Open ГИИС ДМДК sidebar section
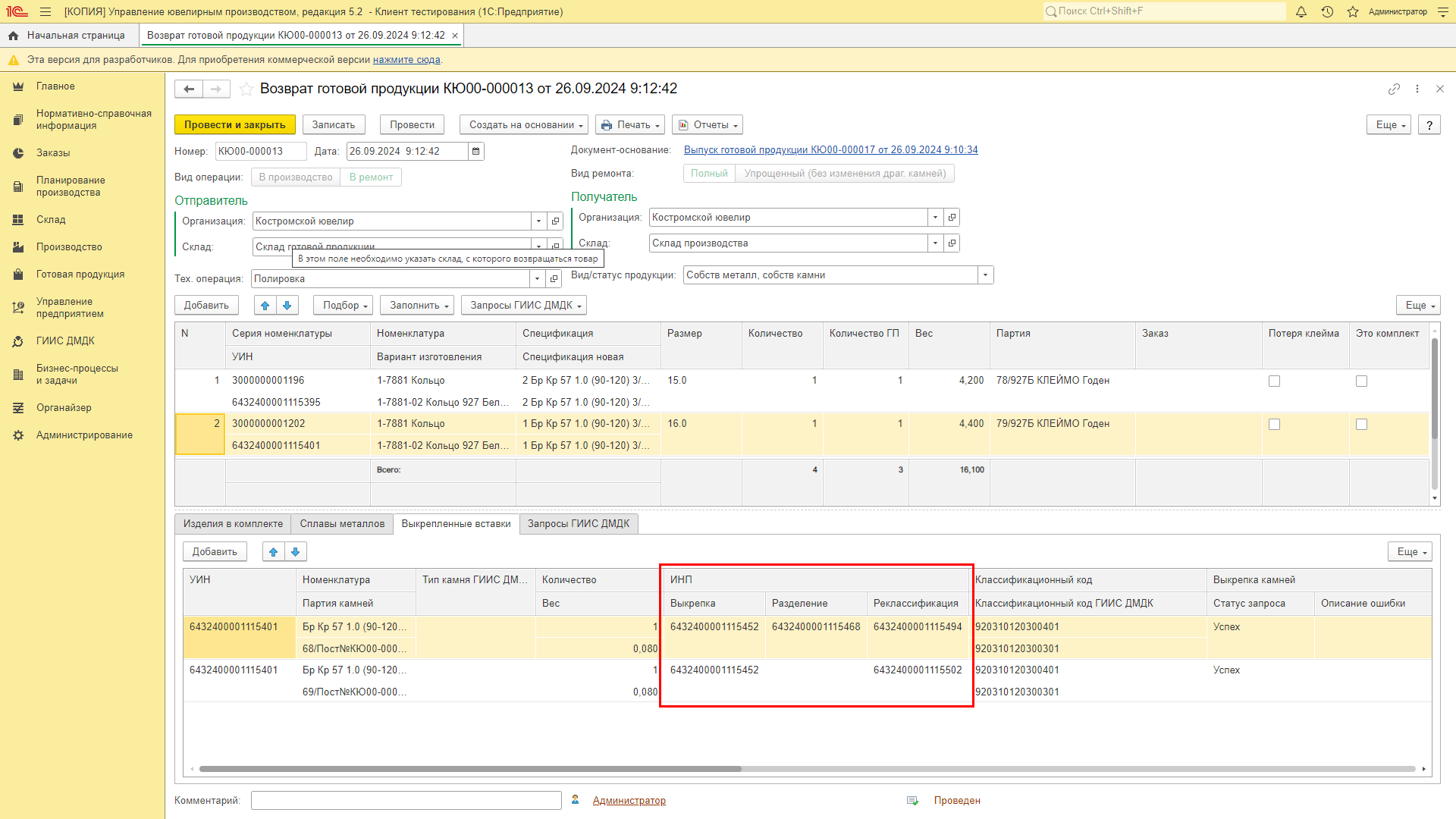Viewport: 1456px width, 819px height. coord(65,341)
